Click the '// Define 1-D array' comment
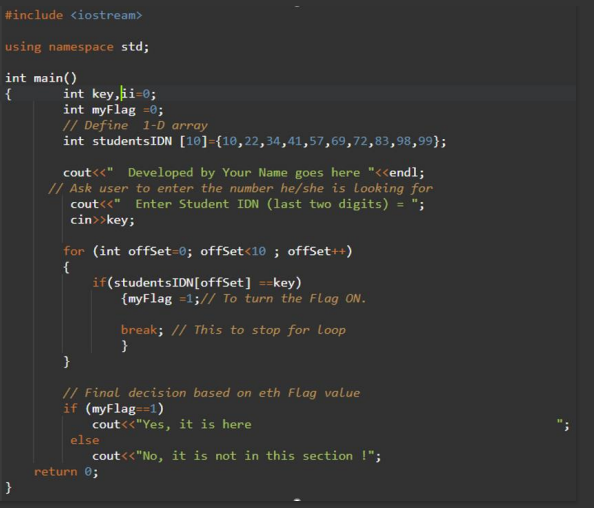 point(135,125)
